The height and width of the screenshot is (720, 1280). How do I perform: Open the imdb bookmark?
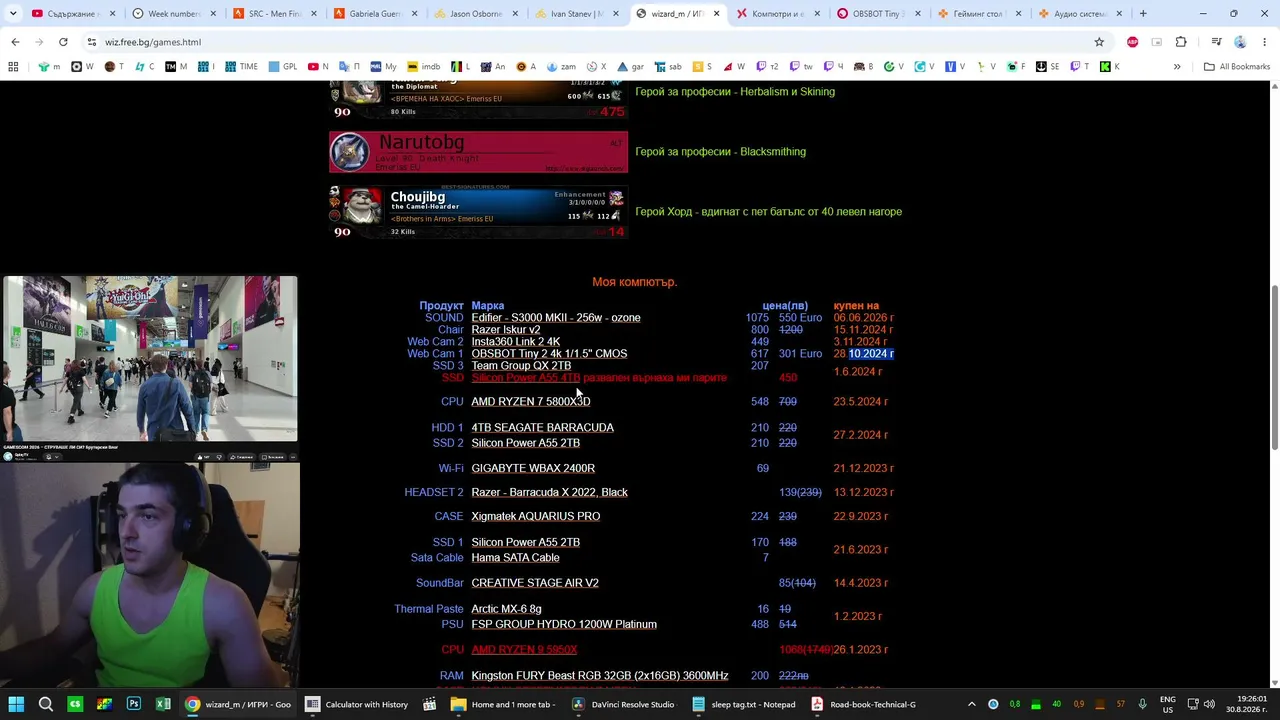(x=423, y=67)
